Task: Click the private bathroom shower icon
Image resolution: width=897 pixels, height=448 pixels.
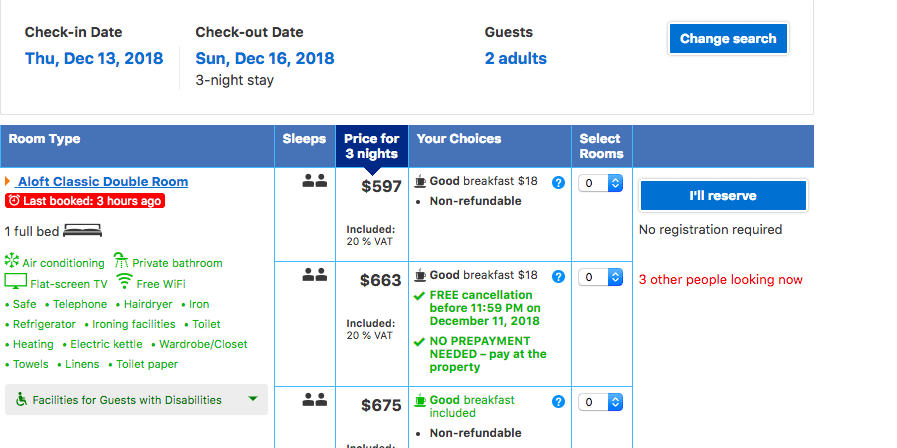Action: pos(121,260)
